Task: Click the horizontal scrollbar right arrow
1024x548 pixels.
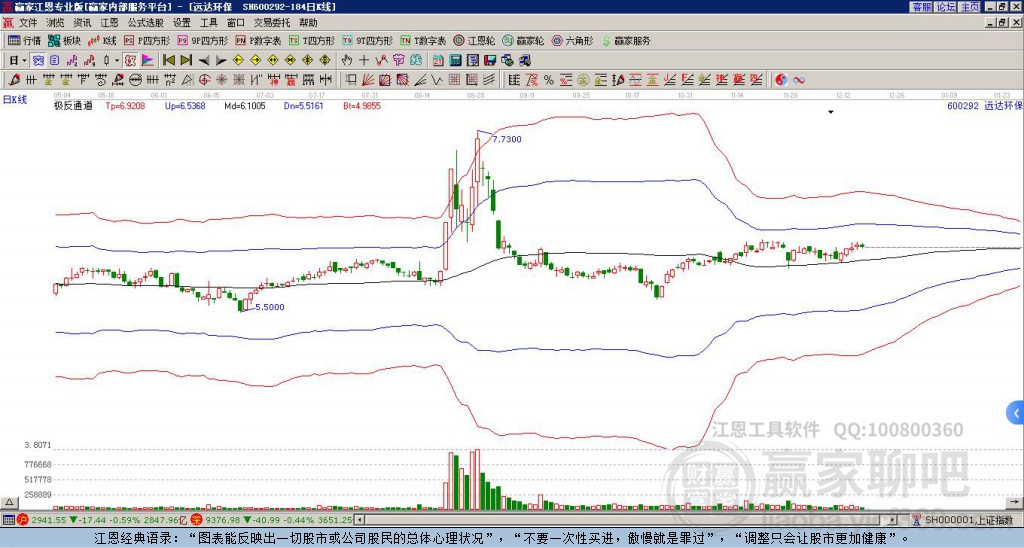Action: (x=893, y=520)
